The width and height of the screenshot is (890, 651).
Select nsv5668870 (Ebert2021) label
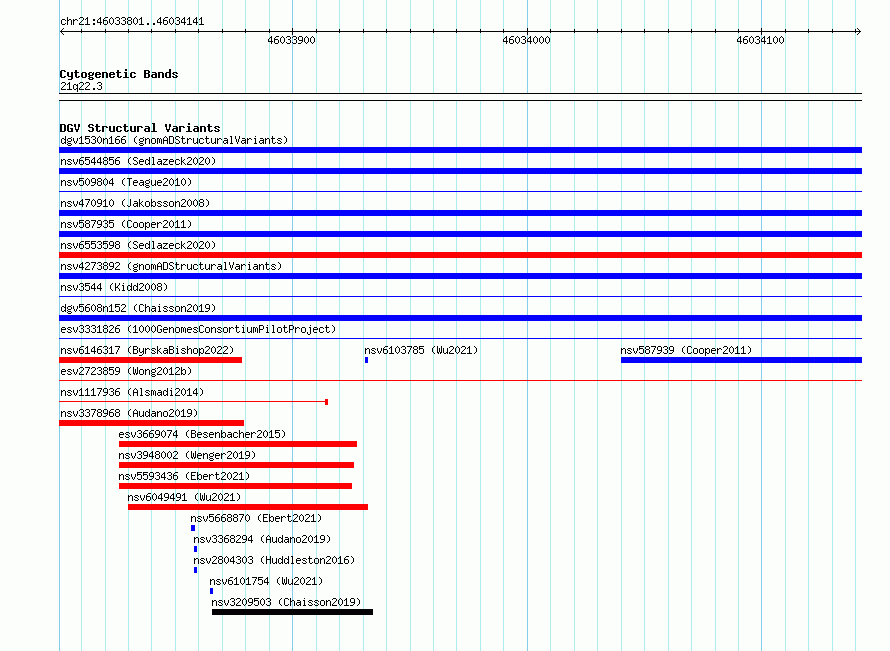click(x=256, y=518)
